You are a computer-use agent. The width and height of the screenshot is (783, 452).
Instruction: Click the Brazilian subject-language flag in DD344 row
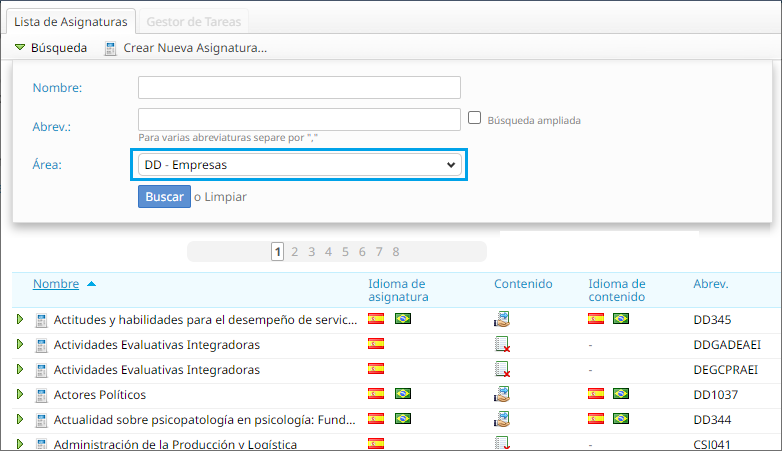tap(403, 419)
